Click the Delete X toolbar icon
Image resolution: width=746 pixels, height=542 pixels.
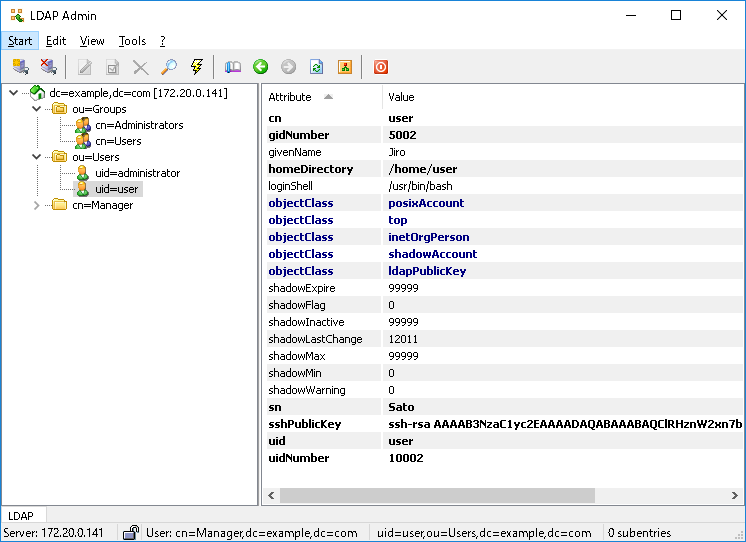click(140, 67)
